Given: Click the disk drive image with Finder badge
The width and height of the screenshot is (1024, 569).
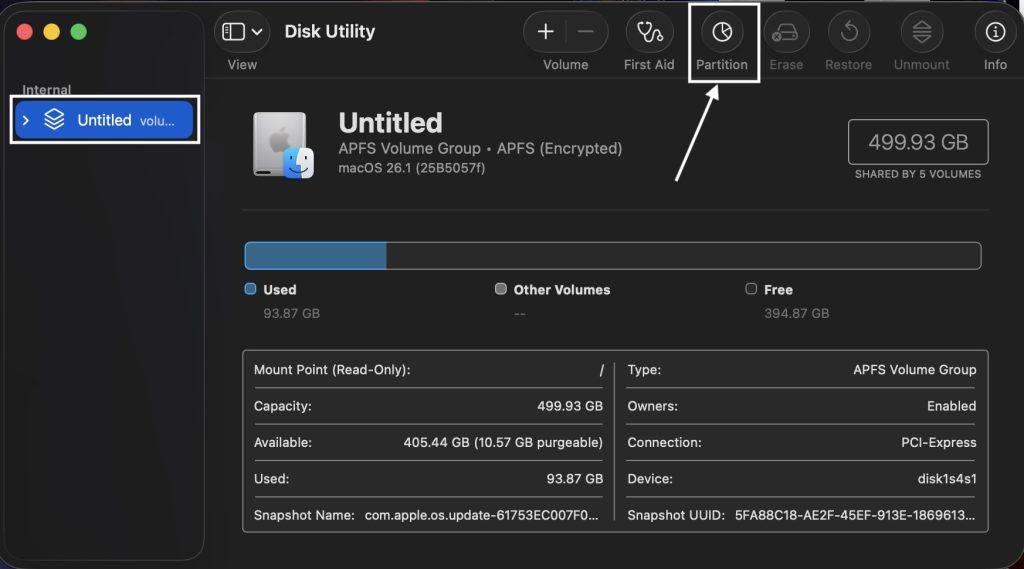Looking at the screenshot, I should pyautogui.click(x=282, y=146).
